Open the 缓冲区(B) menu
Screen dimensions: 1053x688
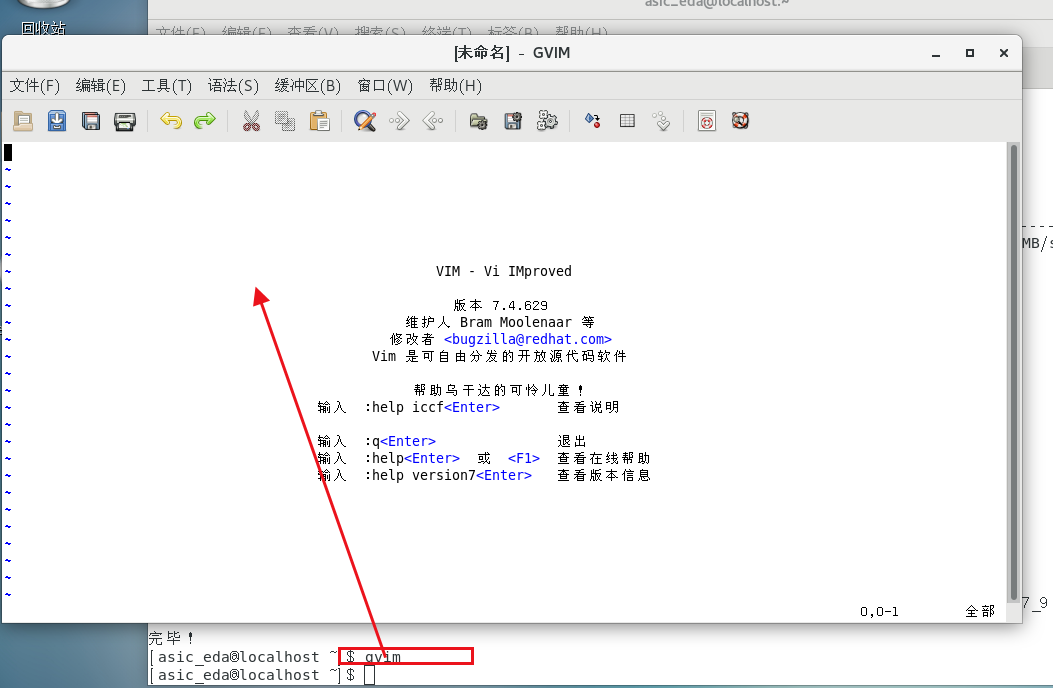[308, 86]
